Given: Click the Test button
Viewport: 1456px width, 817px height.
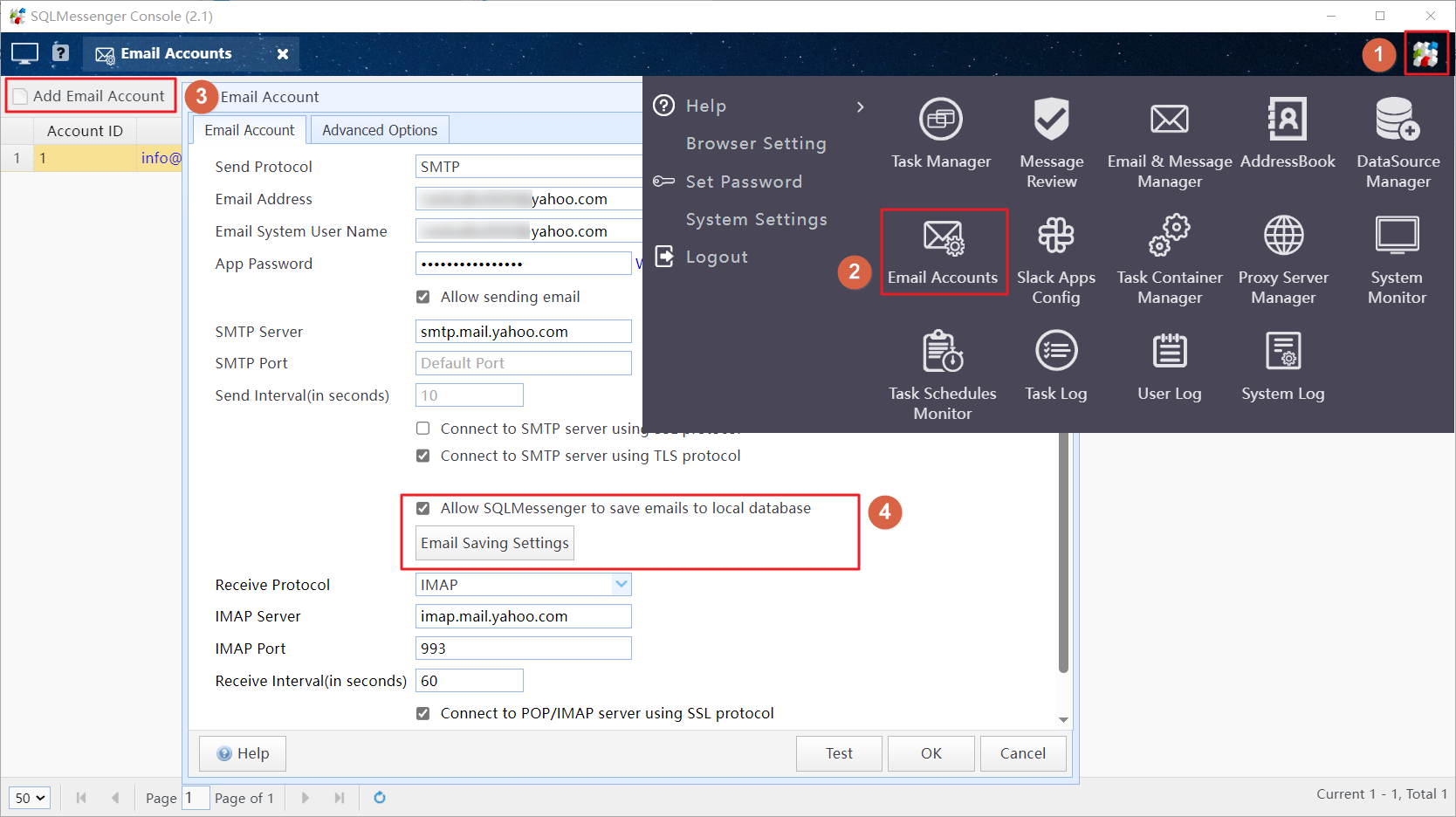Looking at the screenshot, I should coord(839,753).
